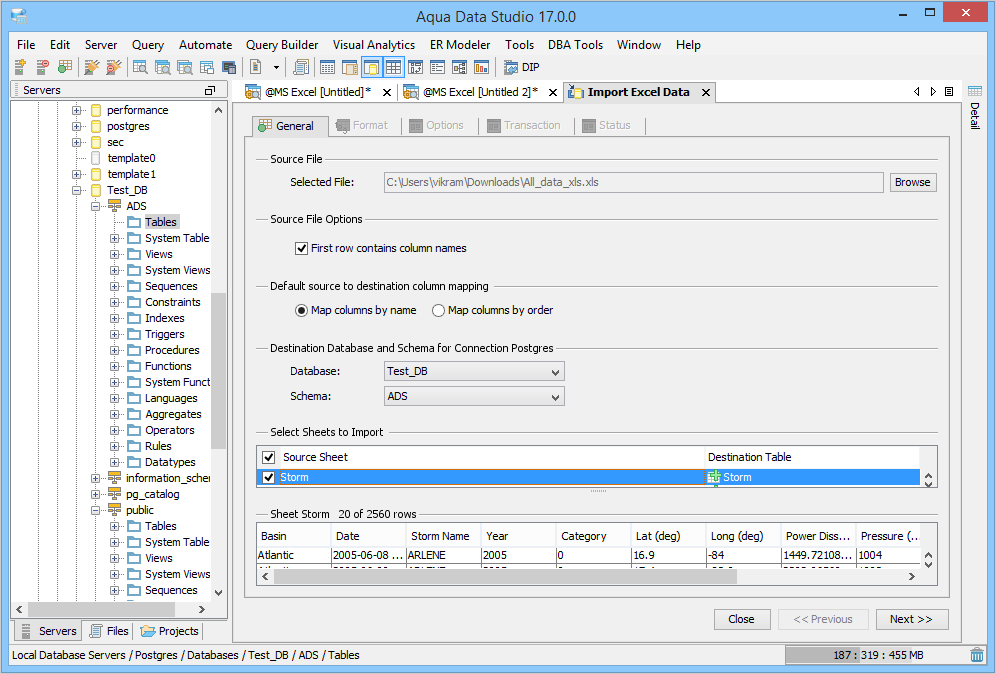Screen dimensions: 996x674
Task: Click the Disconnect plug icon with red mark
Action: 114,67
